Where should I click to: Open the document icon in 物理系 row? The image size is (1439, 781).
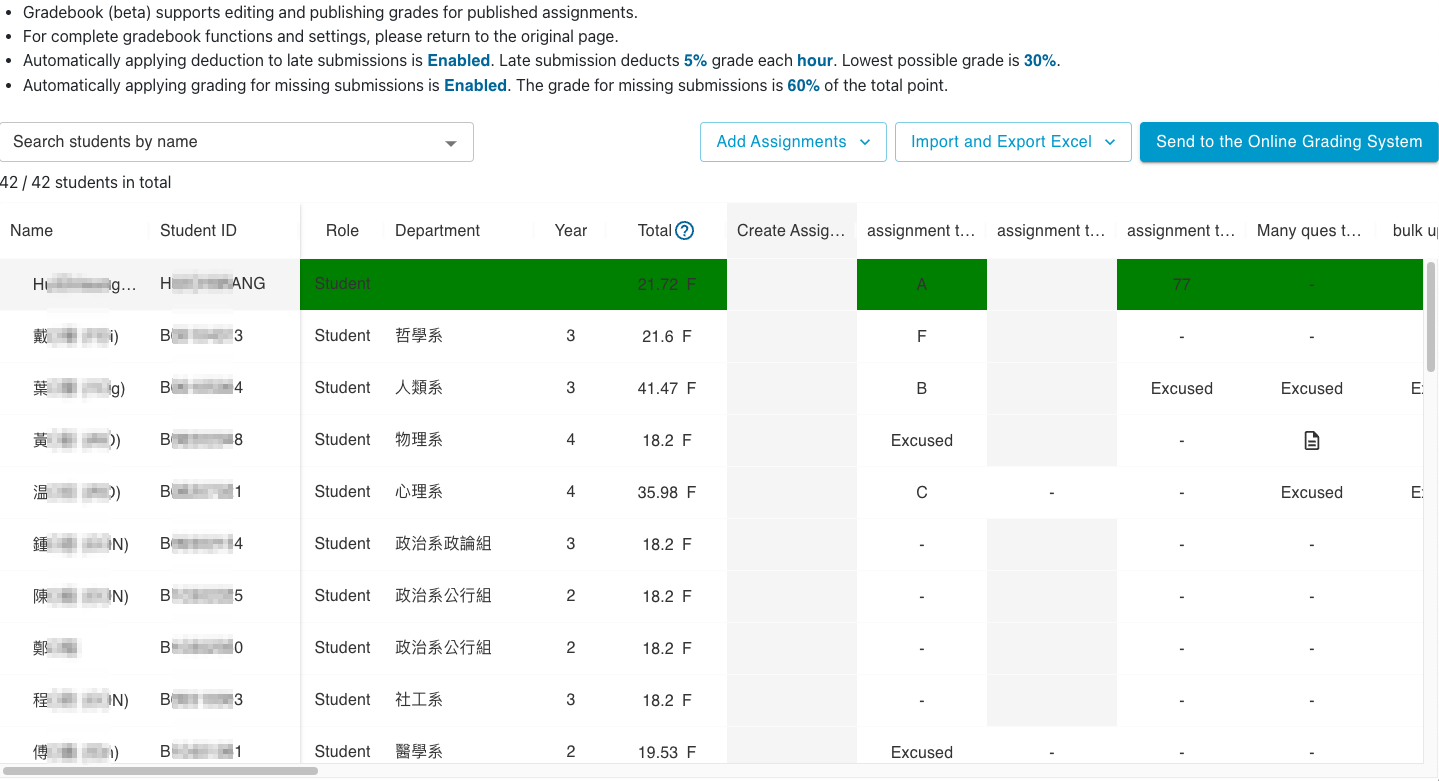(1312, 440)
